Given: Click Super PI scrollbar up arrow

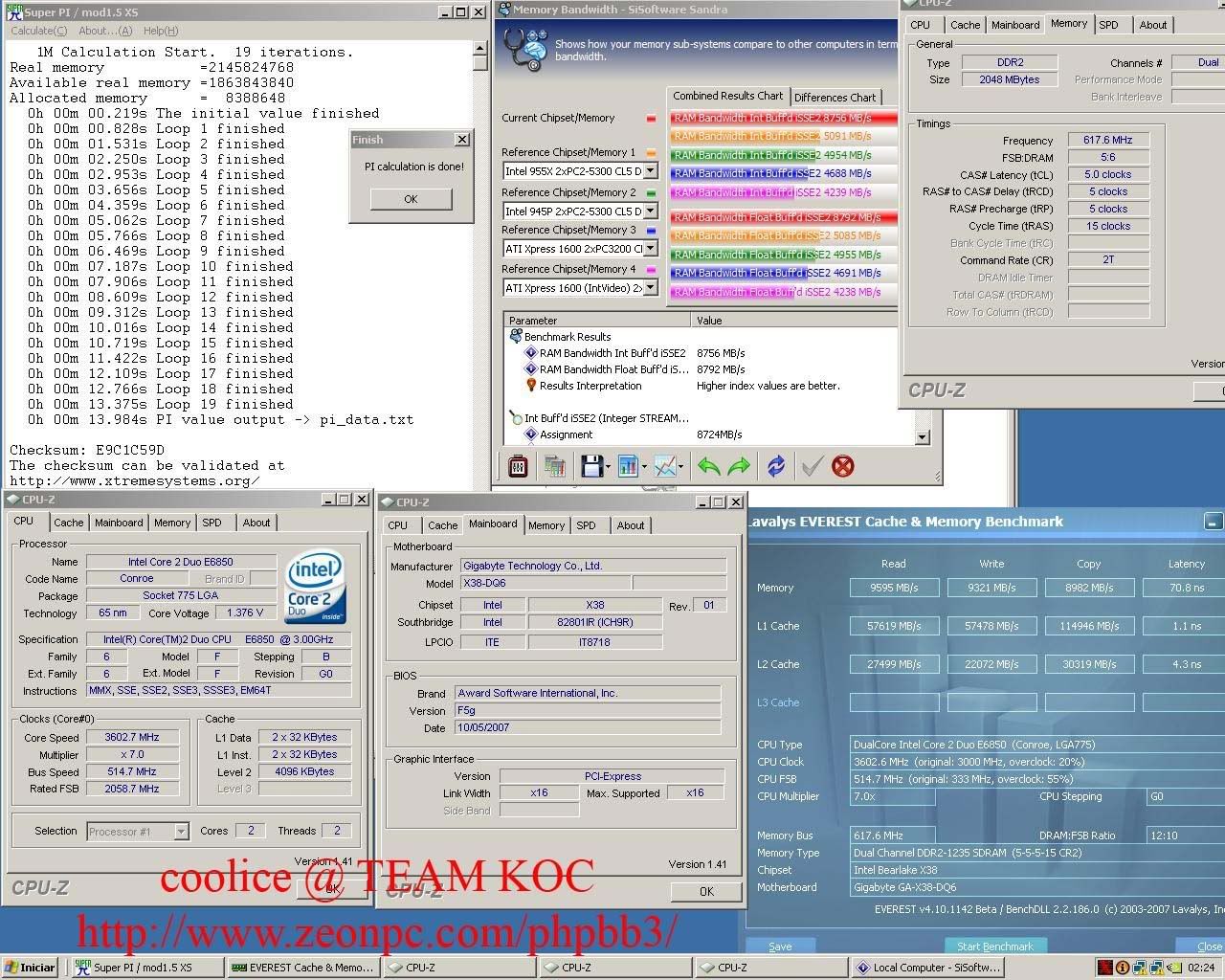Looking at the screenshot, I should [x=480, y=48].
